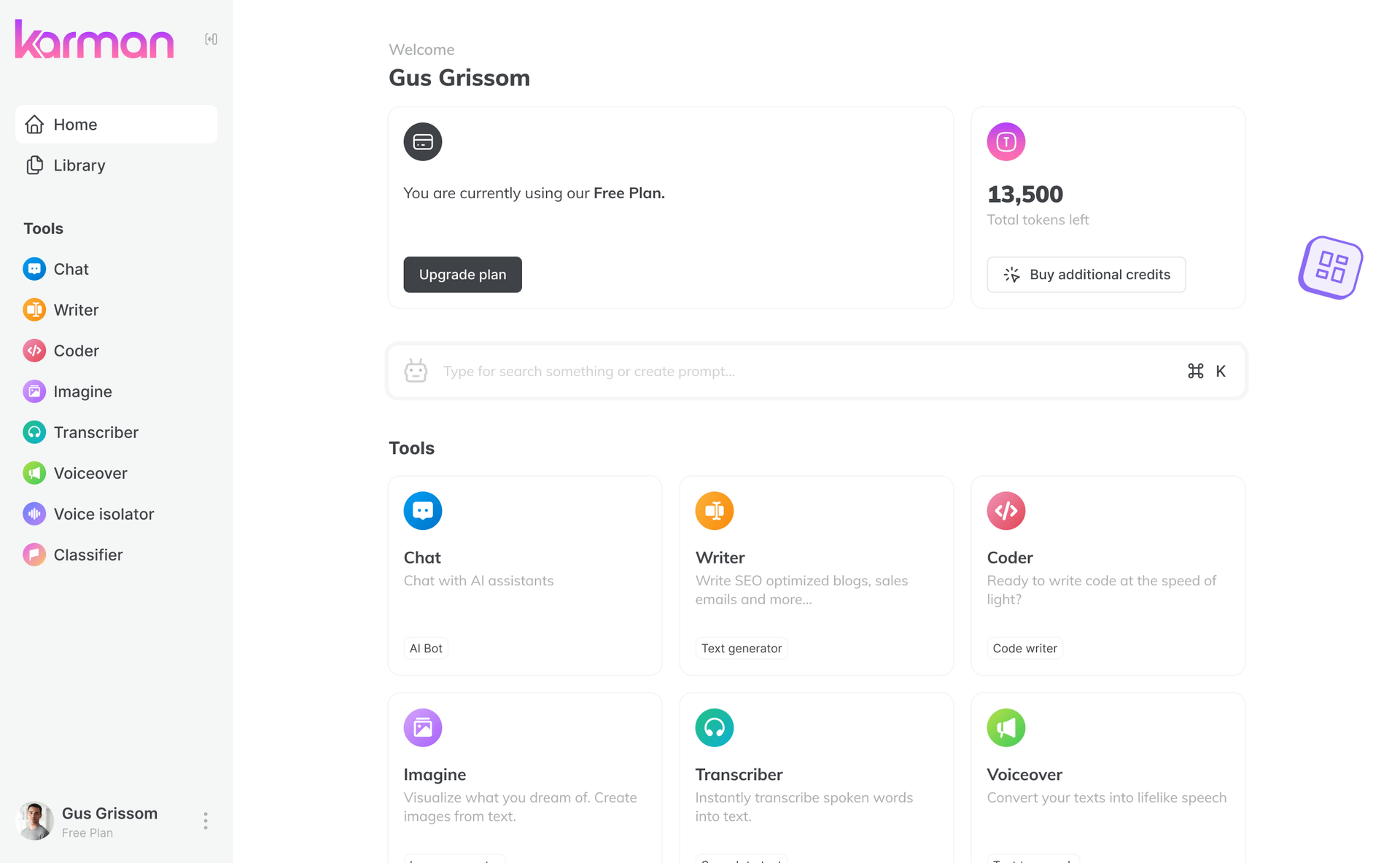Click the floating purple grid widget icon
Image resolution: width=1400 pixels, height=863 pixels.
pyautogui.click(x=1331, y=268)
